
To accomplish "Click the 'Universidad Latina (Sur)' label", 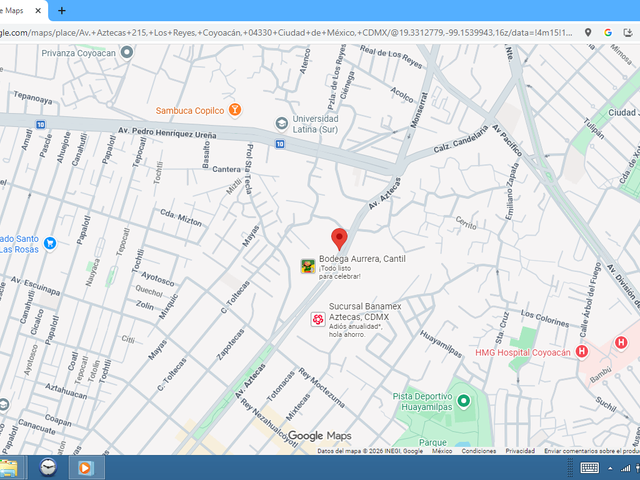I will point(315,124).
